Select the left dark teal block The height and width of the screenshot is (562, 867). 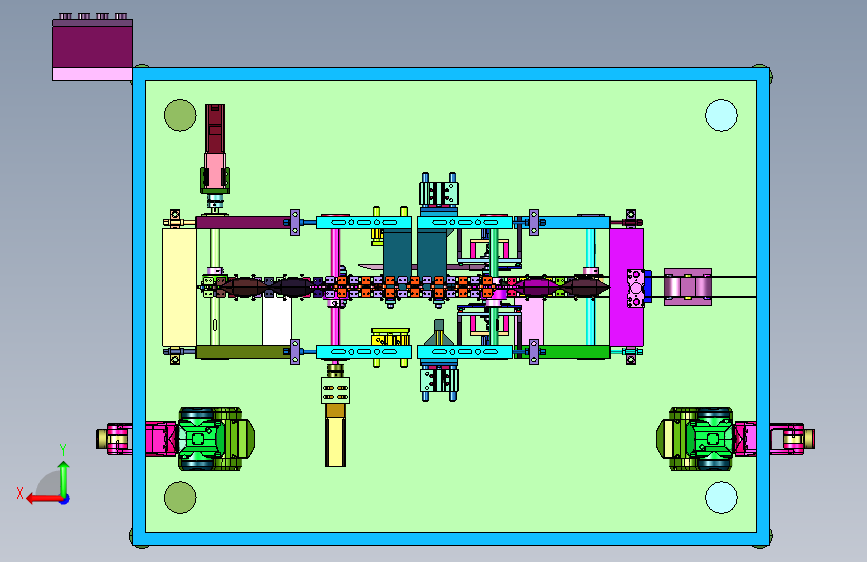tap(397, 253)
